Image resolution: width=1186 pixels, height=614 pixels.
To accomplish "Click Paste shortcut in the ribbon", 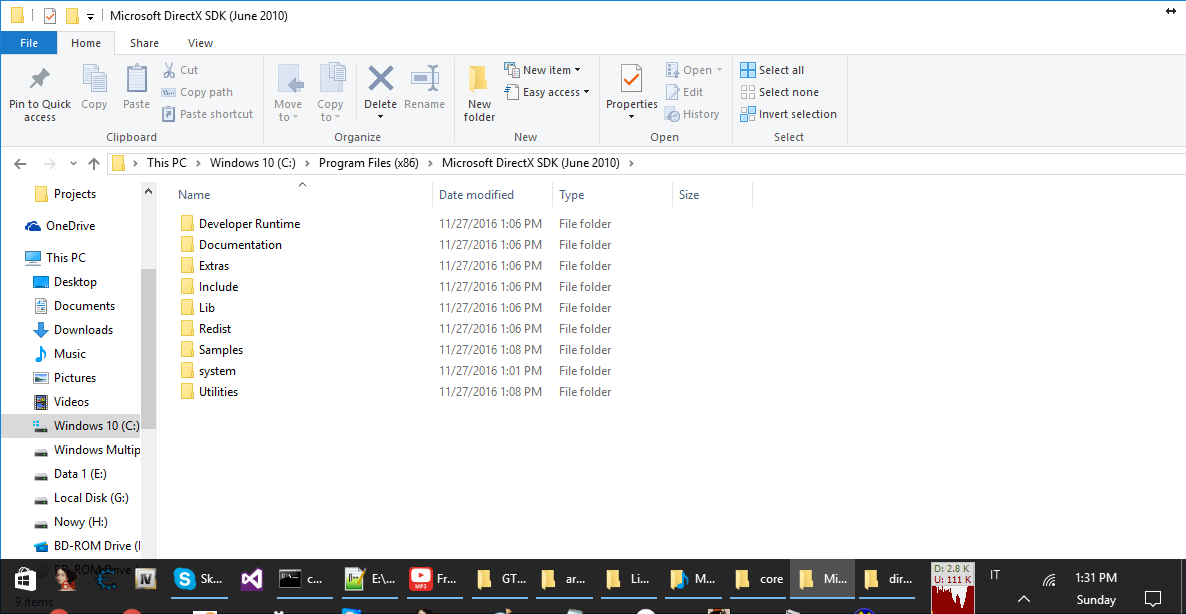I will tap(208, 114).
